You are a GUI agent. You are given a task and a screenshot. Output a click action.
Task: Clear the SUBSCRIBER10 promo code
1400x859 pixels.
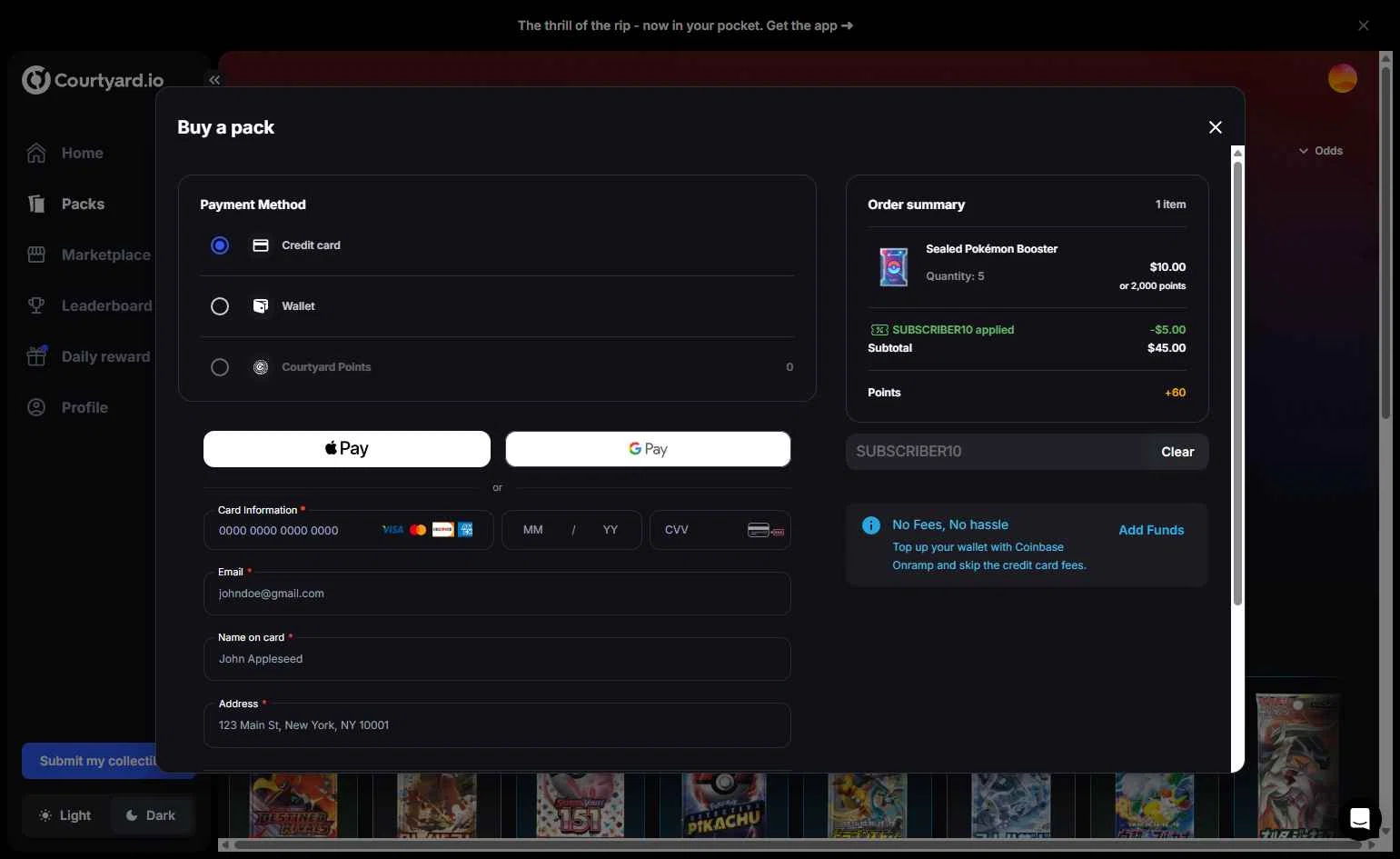coord(1177,452)
